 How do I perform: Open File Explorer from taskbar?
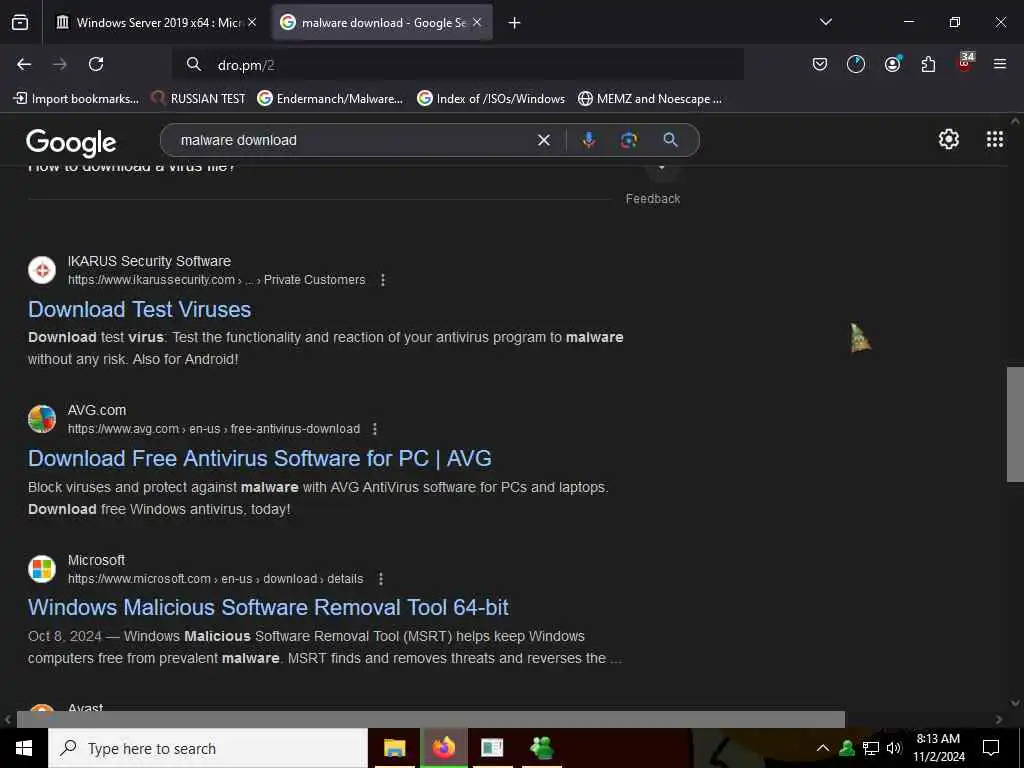394,748
